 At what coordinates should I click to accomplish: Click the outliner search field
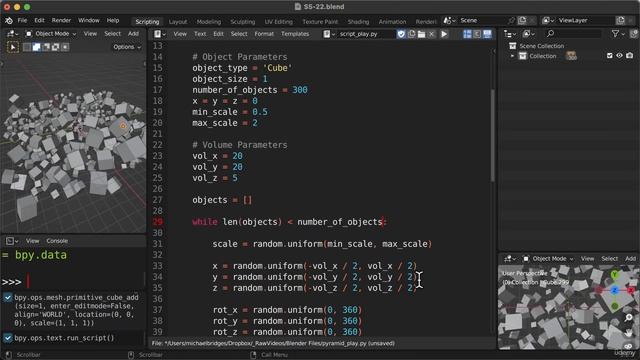pyautogui.click(x=573, y=34)
